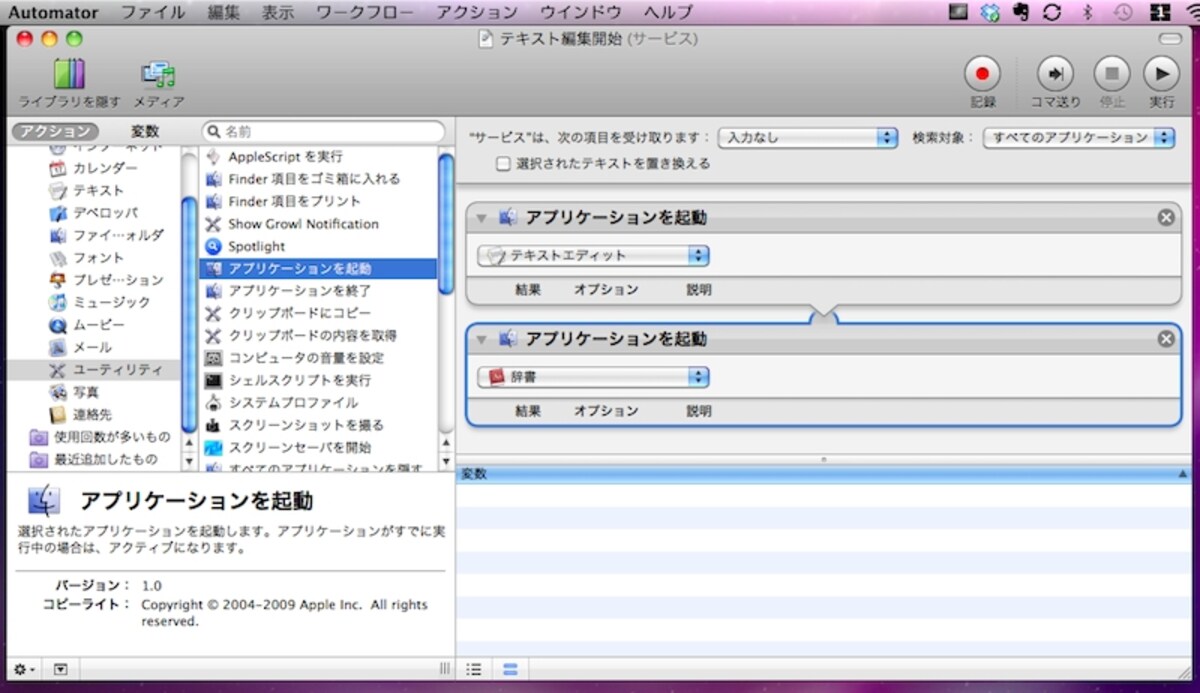Toggle 選択されたテキストを置き換える checkbox
1200x693 pixels.
click(503, 163)
